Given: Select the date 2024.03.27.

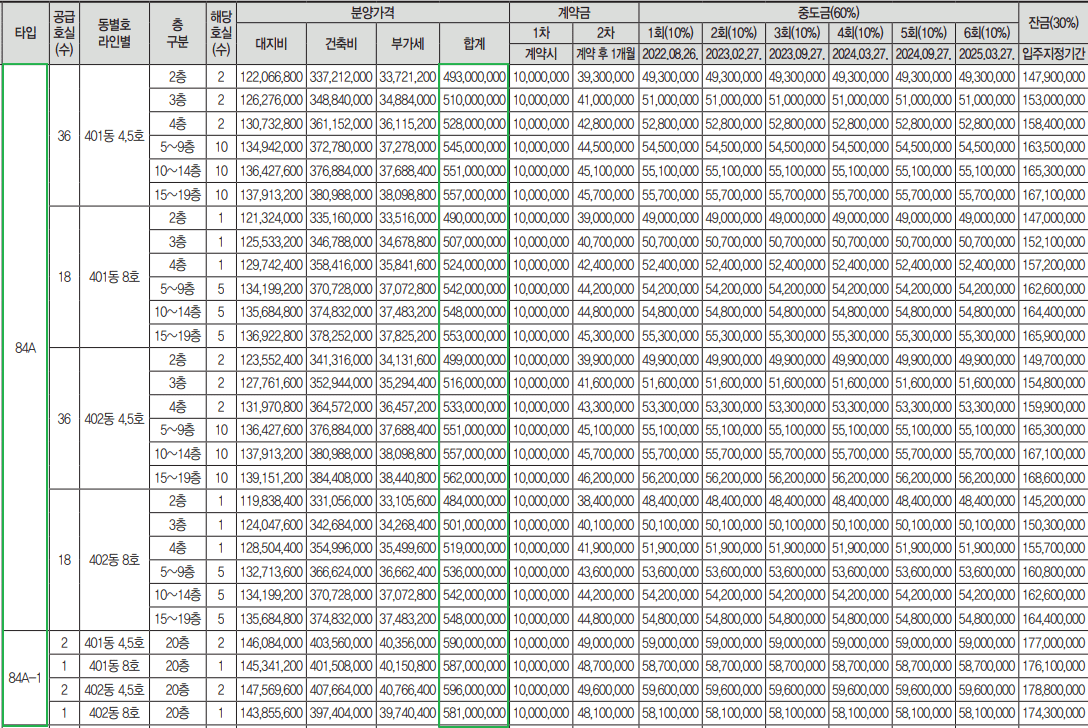Looking at the screenshot, I should (x=860, y=53).
